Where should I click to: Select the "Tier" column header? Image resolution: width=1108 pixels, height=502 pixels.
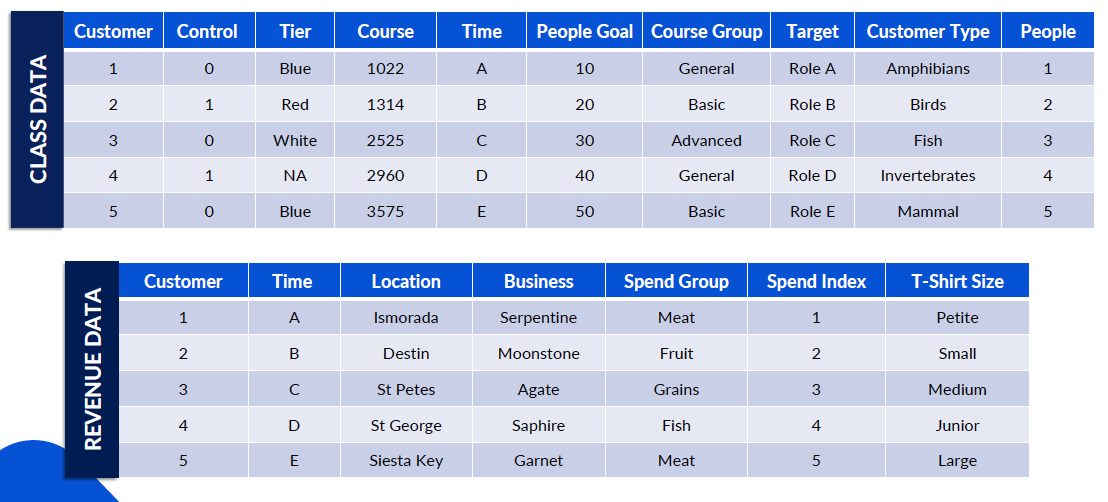click(x=295, y=32)
